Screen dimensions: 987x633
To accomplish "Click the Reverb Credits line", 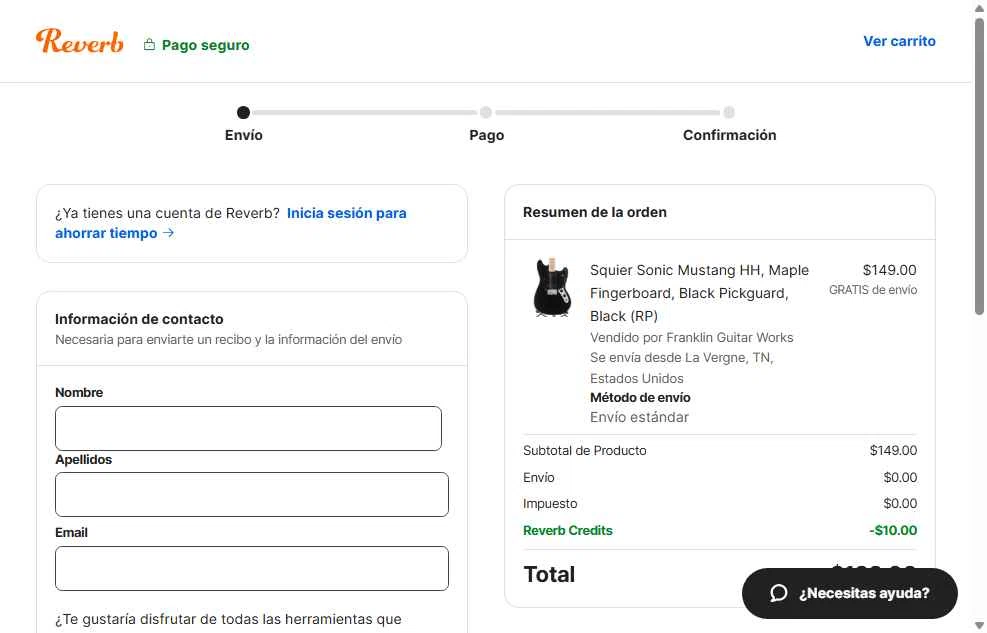I will pyautogui.click(x=568, y=530).
